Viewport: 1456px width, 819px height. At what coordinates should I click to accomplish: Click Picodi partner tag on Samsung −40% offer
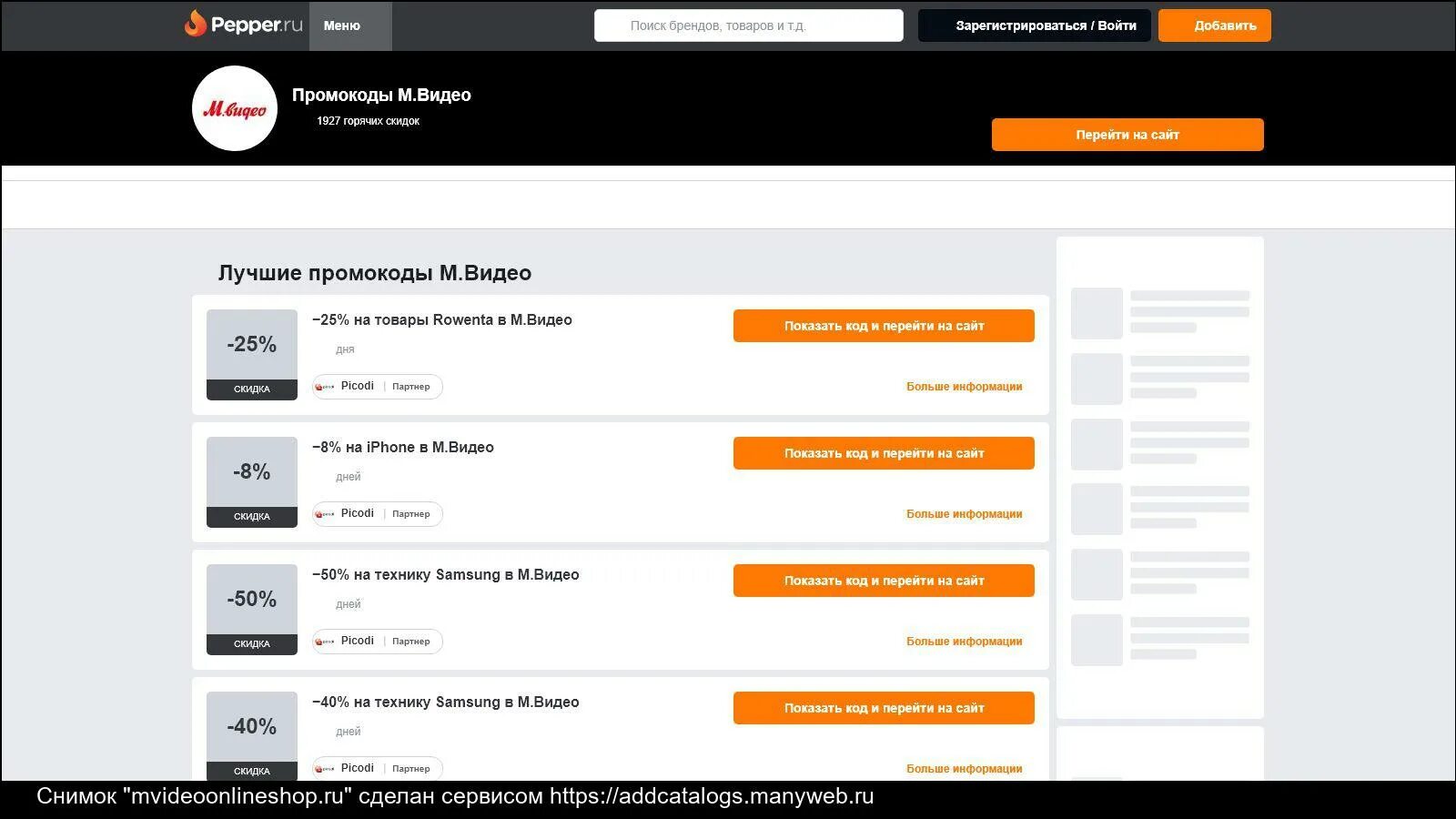click(378, 769)
